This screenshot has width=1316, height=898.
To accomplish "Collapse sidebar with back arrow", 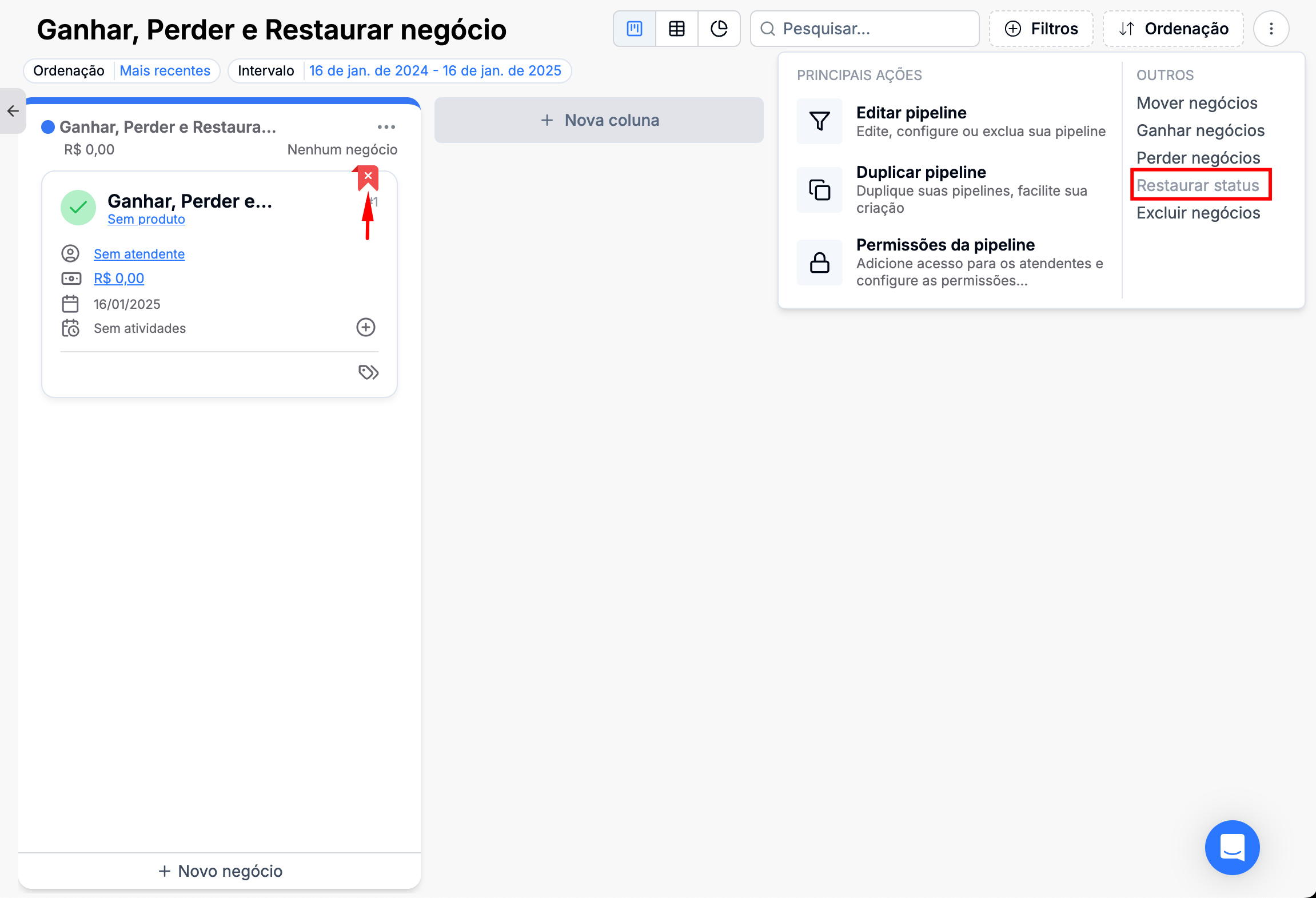I will 13,111.
